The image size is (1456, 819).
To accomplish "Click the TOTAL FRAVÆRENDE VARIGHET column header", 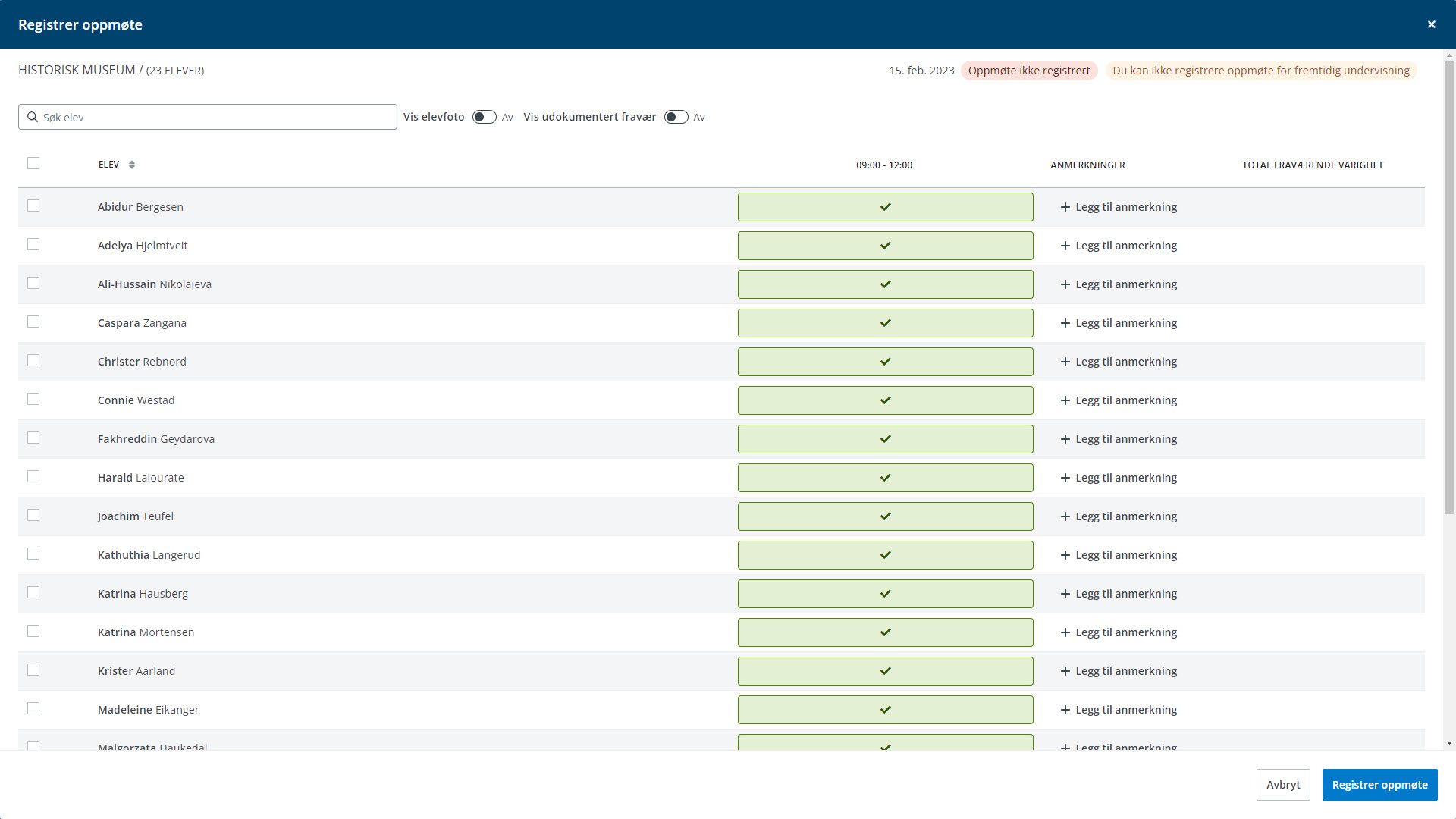I will pyautogui.click(x=1313, y=165).
